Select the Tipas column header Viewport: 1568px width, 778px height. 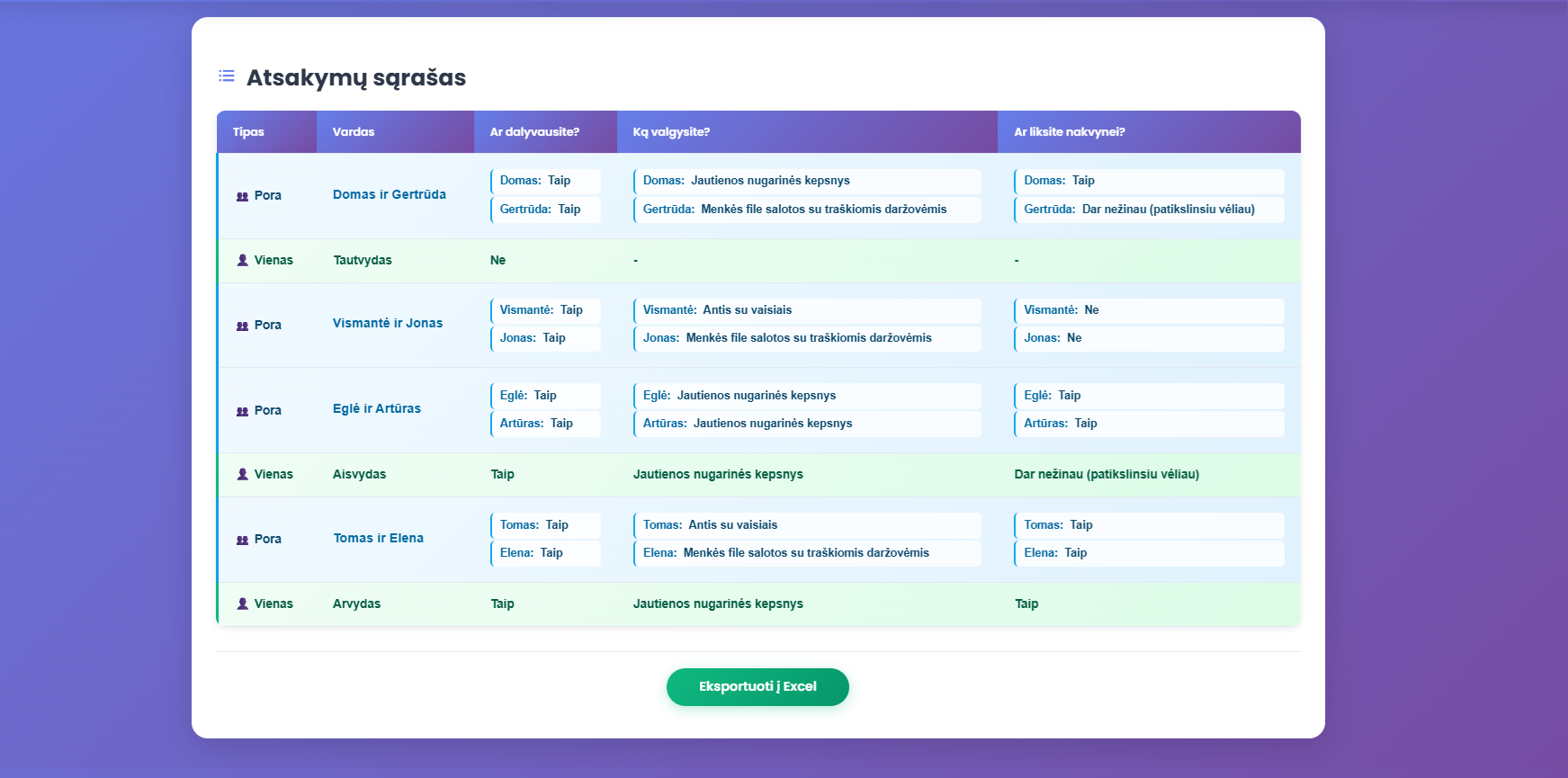pos(249,132)
